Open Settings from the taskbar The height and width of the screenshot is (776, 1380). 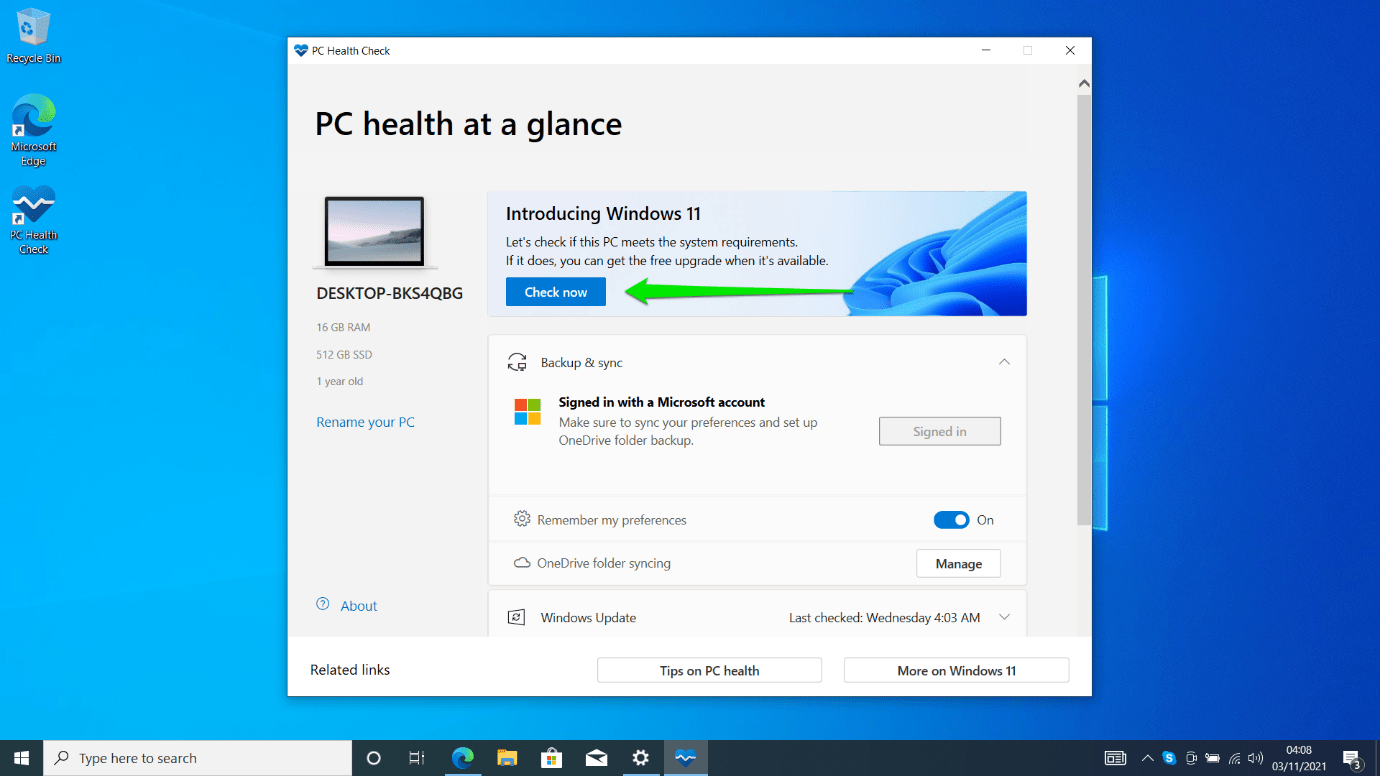641,758
